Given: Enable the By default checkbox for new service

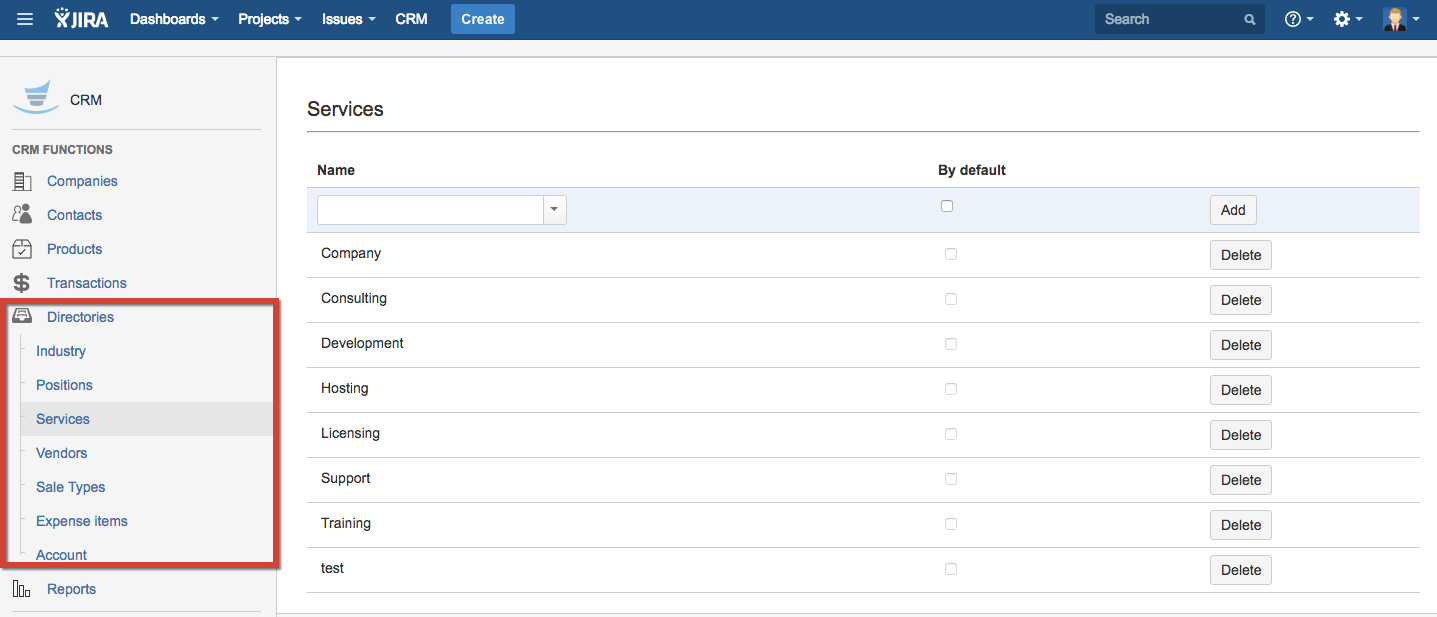Looking at the screenshot, I should (x=947, y=206).
